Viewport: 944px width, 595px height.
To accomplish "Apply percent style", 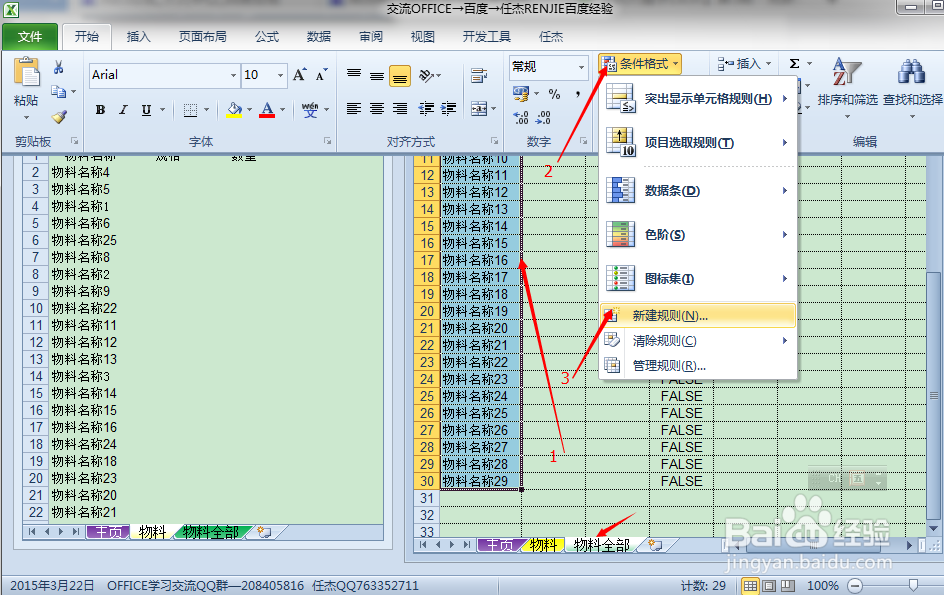I will coord(554,94).
